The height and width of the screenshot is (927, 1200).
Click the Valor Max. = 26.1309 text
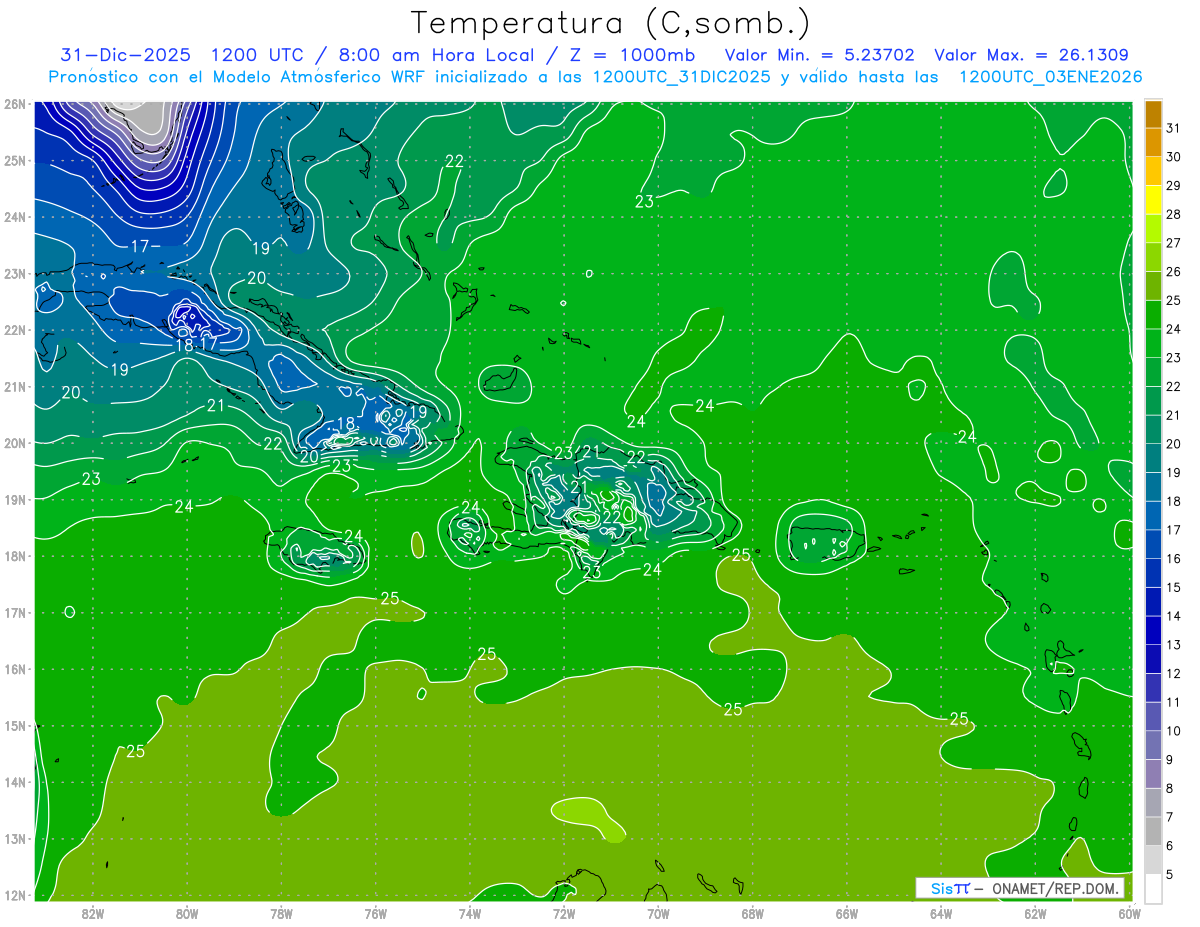pos(1031,55)
